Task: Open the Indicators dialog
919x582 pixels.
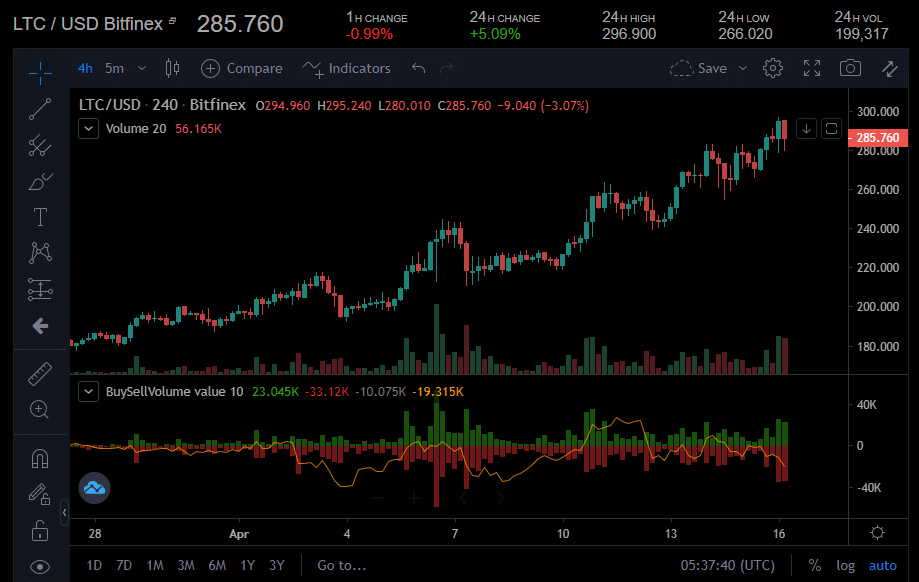Action: point(346,69)
